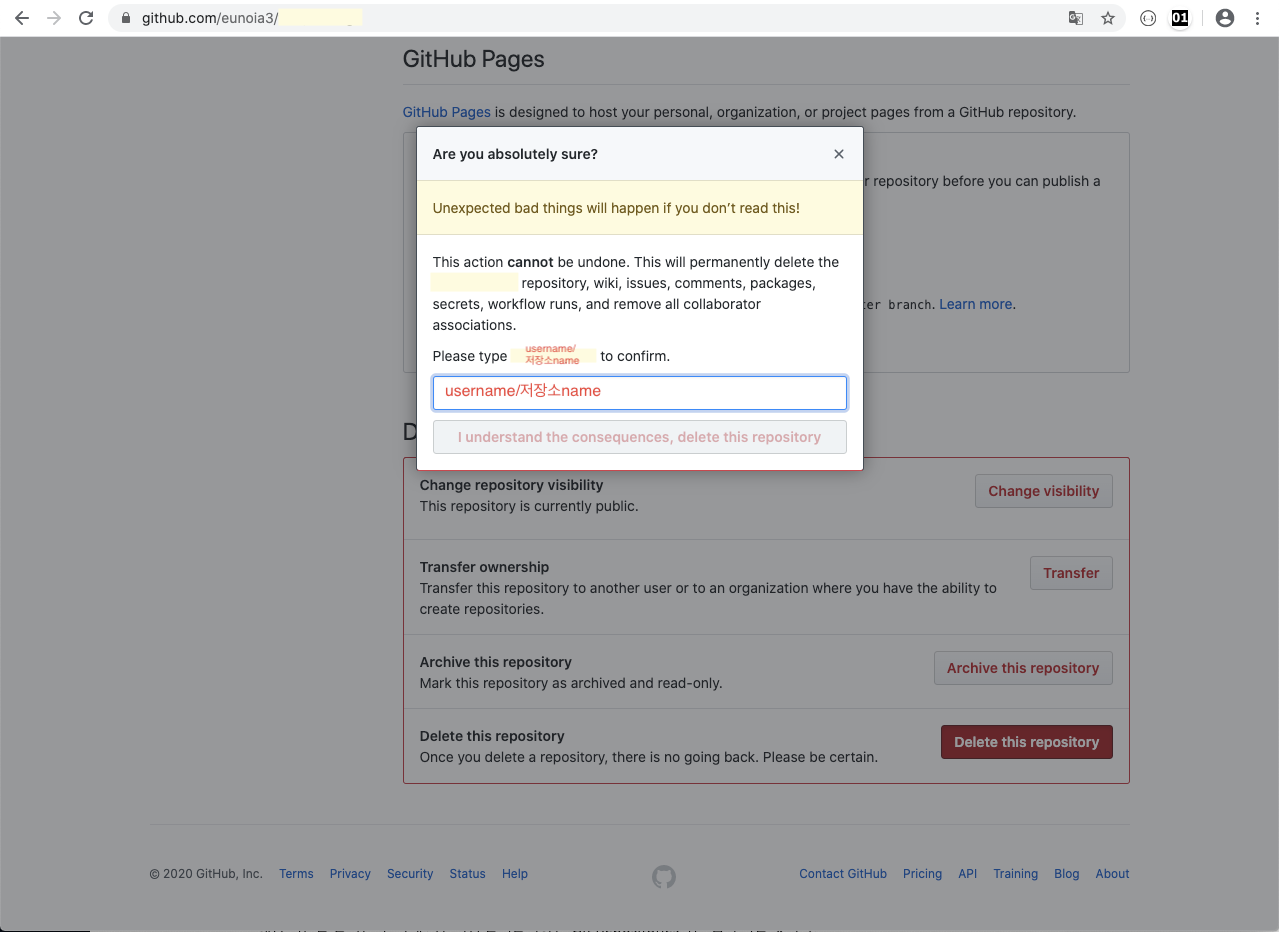Click 'This repository is currently public.' text
This screenshot has width=1279, height=932.
pos(529,506)
